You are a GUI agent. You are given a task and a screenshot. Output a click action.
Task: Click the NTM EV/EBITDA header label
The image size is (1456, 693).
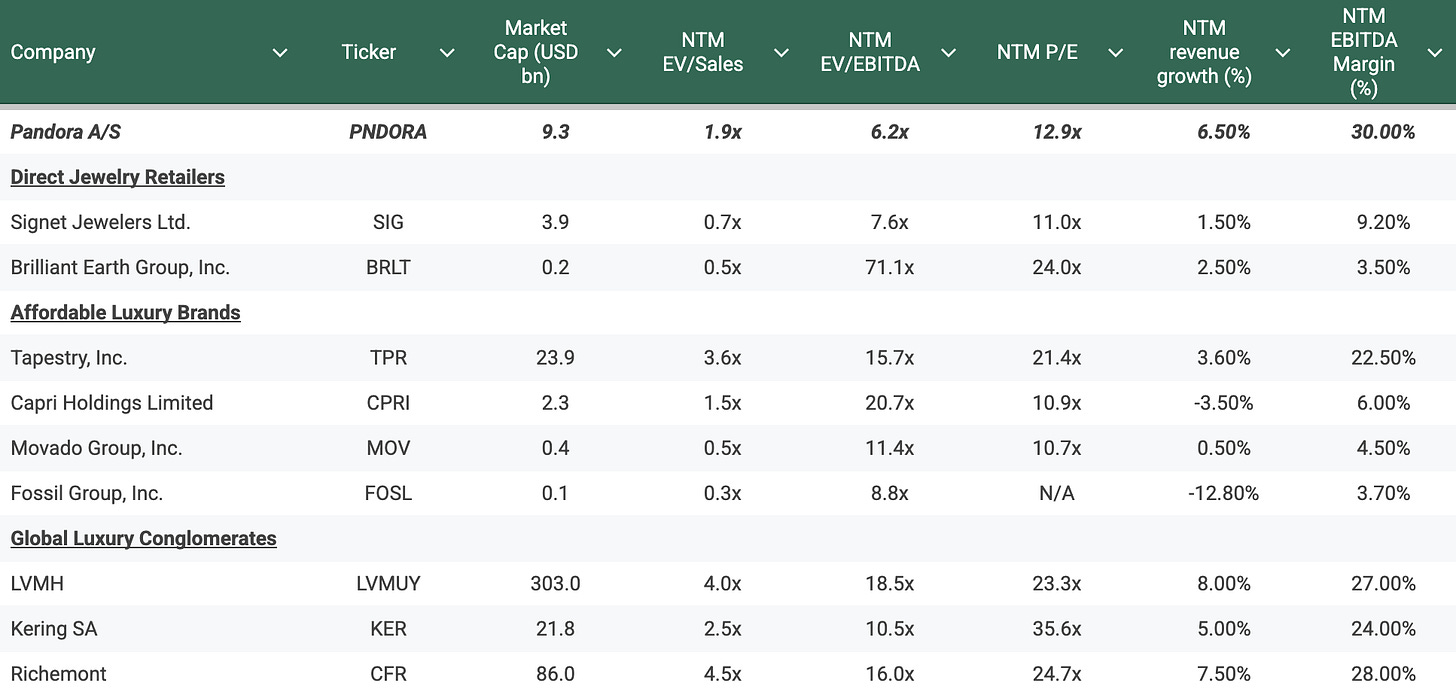point(870,52)
